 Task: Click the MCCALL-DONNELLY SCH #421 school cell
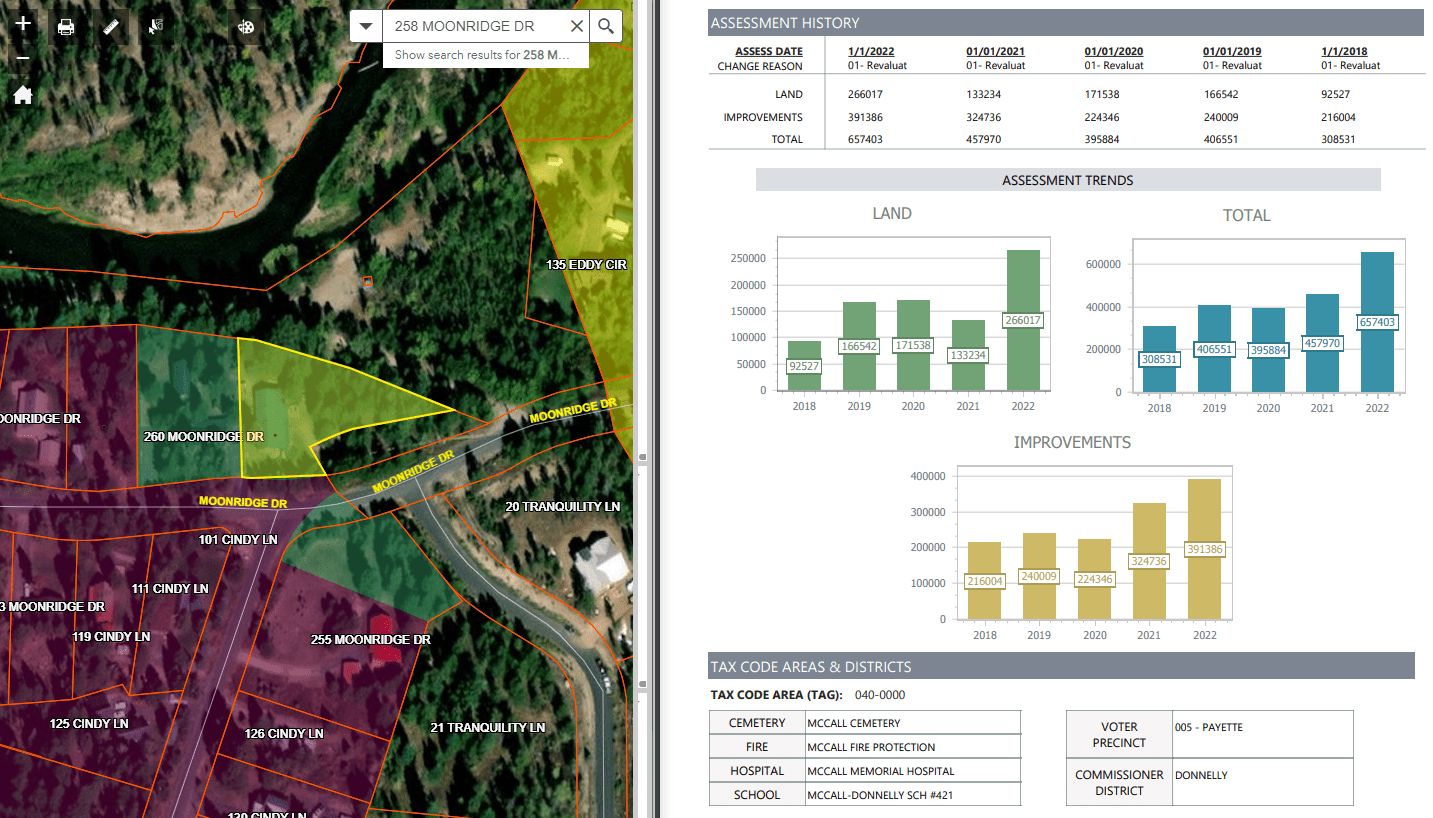(x=913, y=795)
